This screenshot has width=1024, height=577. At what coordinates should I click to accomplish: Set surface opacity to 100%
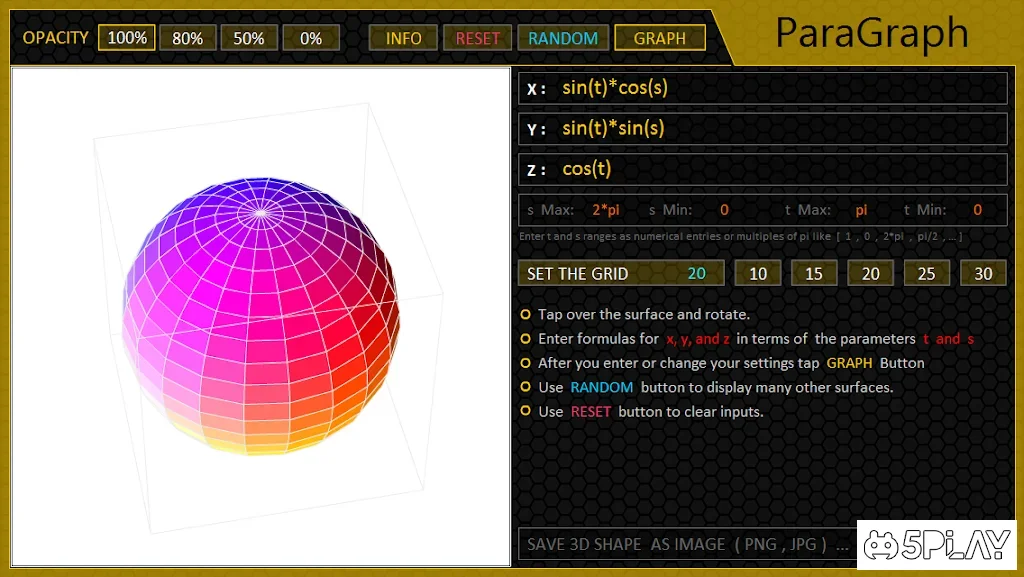coord(126,38)
